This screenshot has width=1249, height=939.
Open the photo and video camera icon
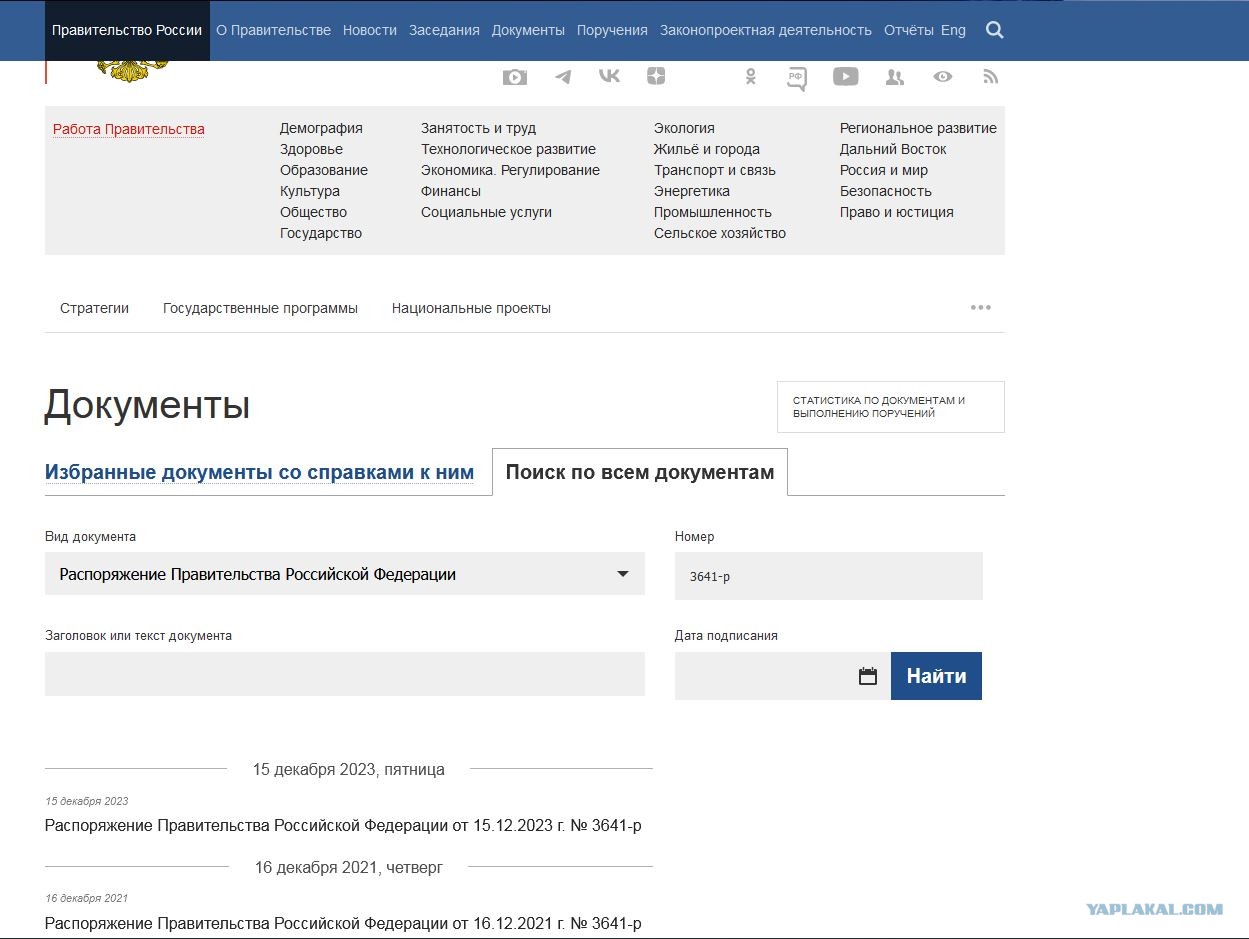coord(515,77)
